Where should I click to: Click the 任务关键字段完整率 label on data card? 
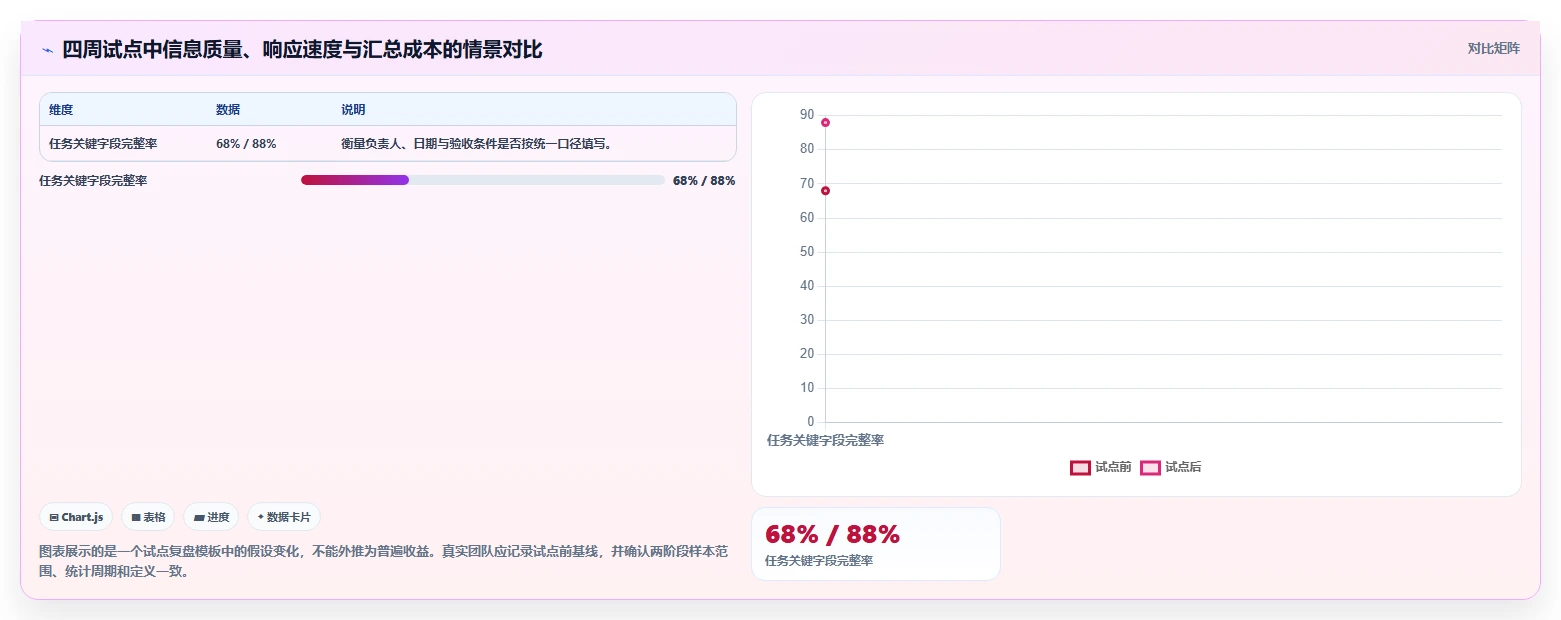(819, 561)
